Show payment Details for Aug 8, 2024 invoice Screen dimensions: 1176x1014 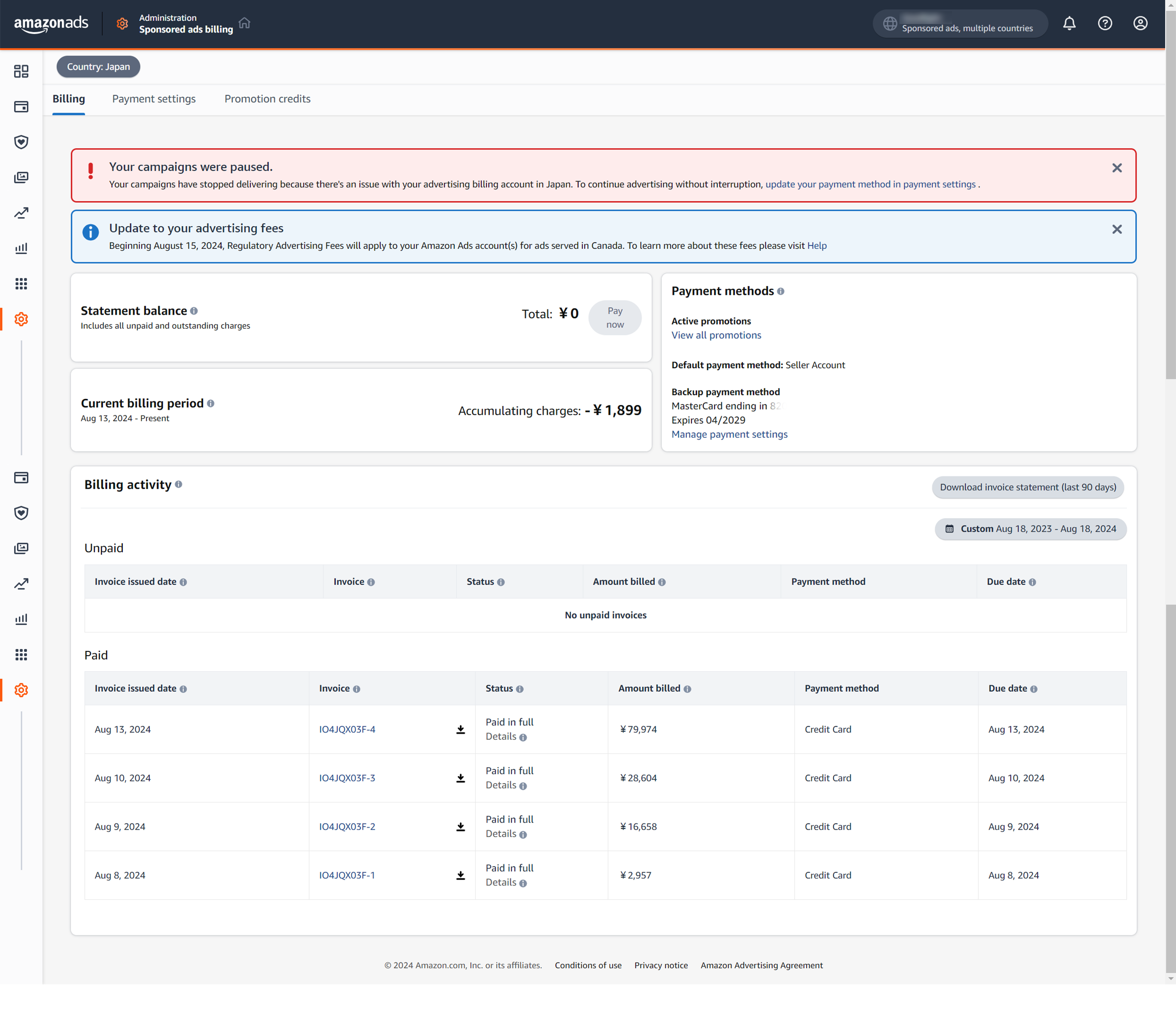(506, 882)
